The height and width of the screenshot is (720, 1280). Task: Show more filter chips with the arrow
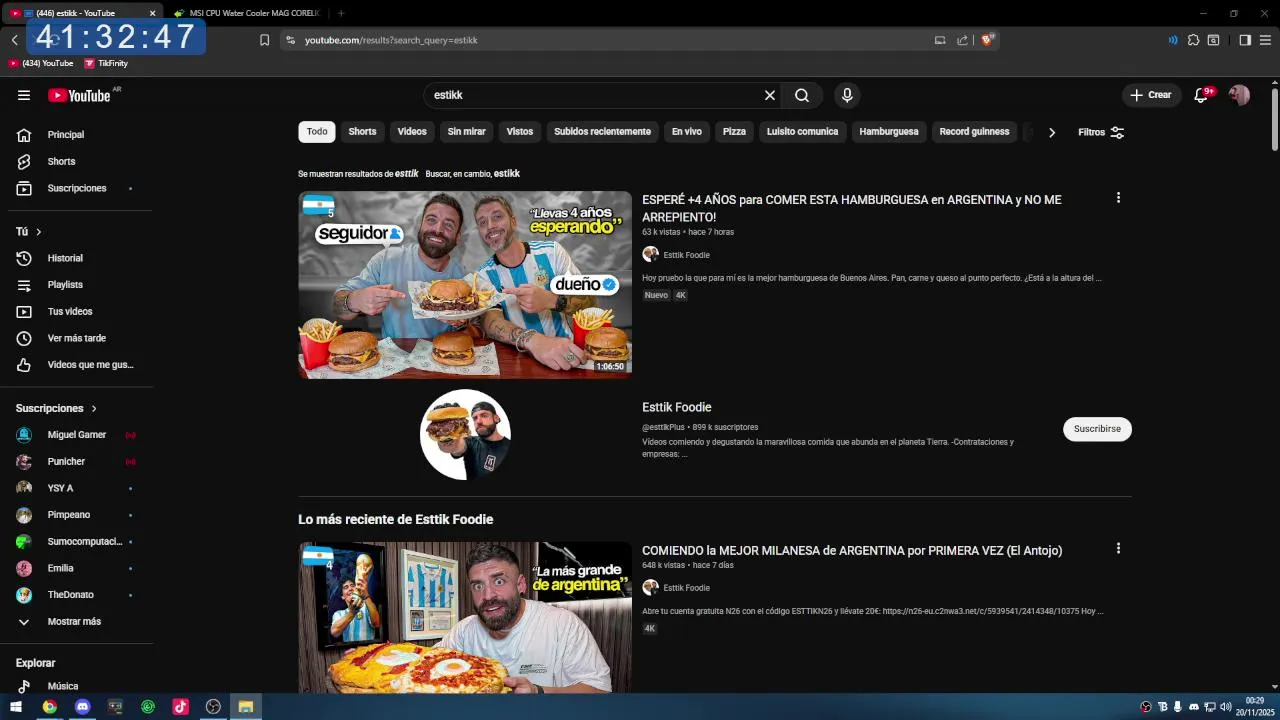(x=1051, y=132)
